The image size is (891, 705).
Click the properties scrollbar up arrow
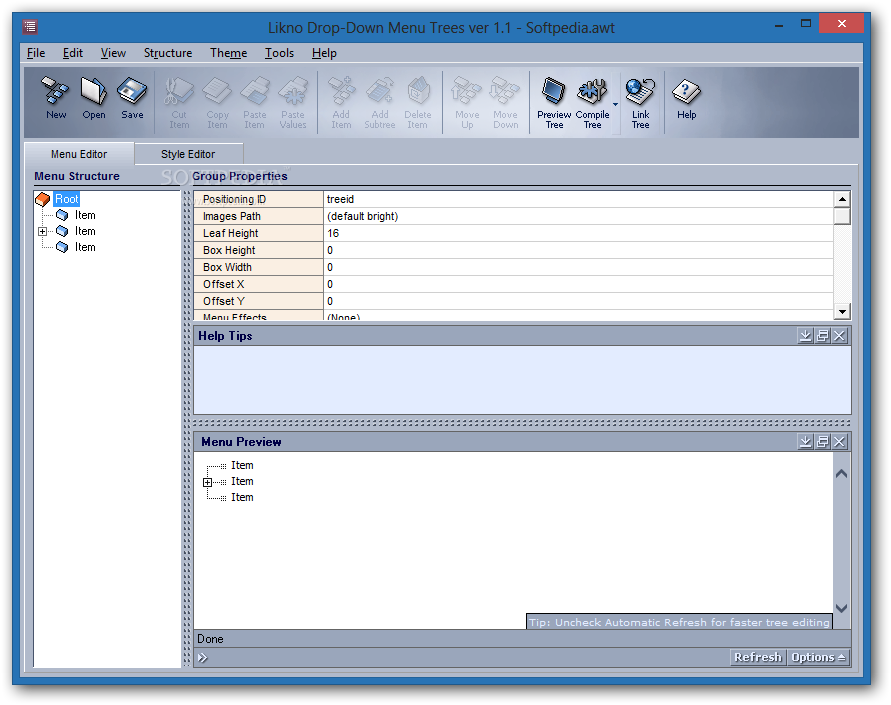tap(842, 199)
